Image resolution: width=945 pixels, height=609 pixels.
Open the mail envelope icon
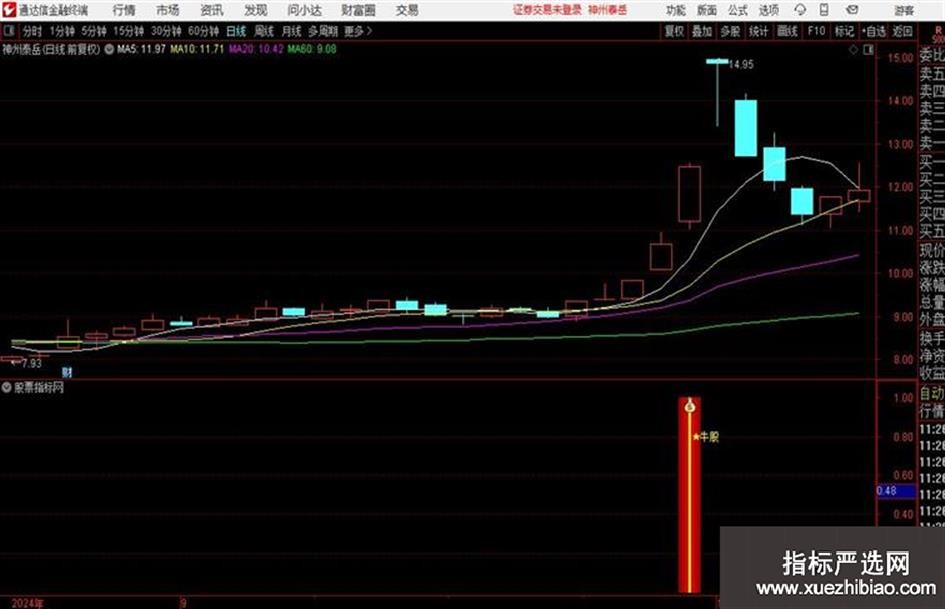(852, 10)
